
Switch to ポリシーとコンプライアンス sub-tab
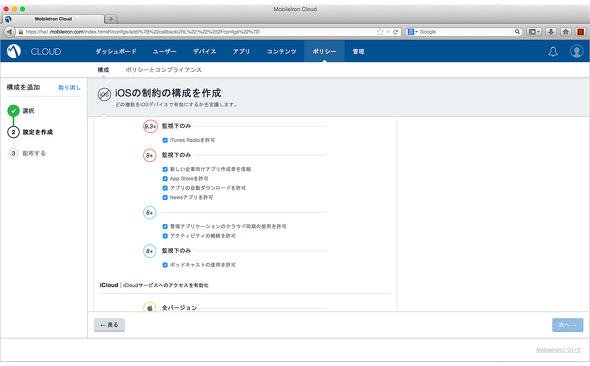tap(164, 70)
